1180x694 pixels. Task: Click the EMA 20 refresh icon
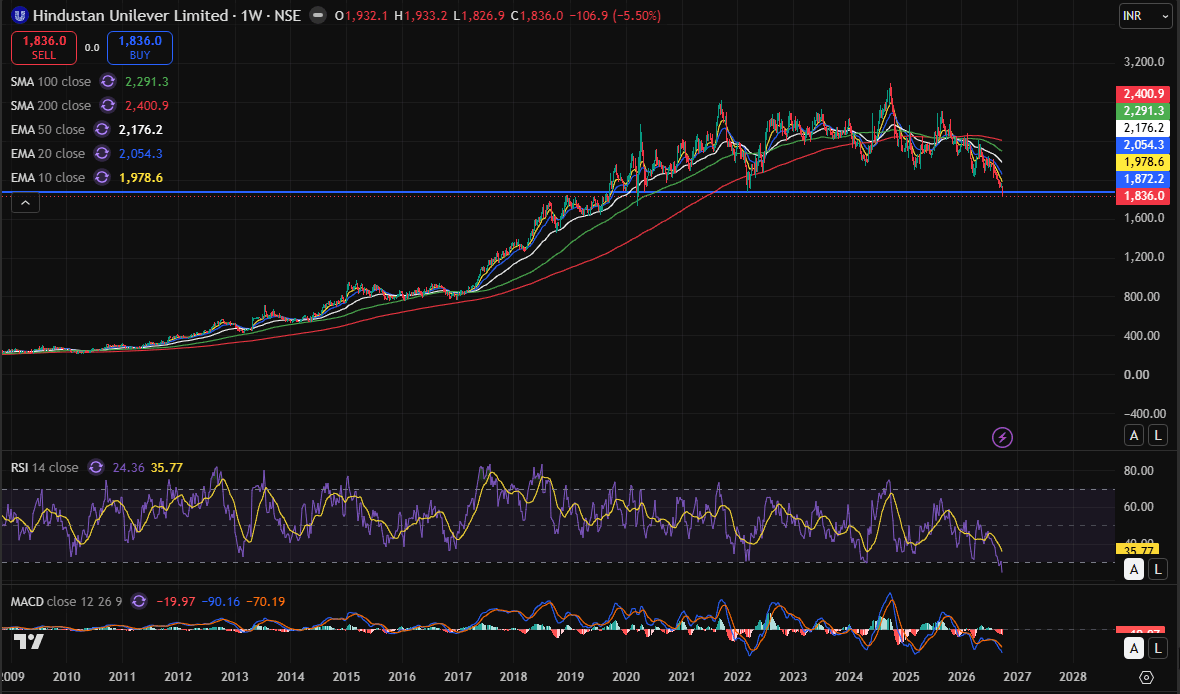point(102,154)
